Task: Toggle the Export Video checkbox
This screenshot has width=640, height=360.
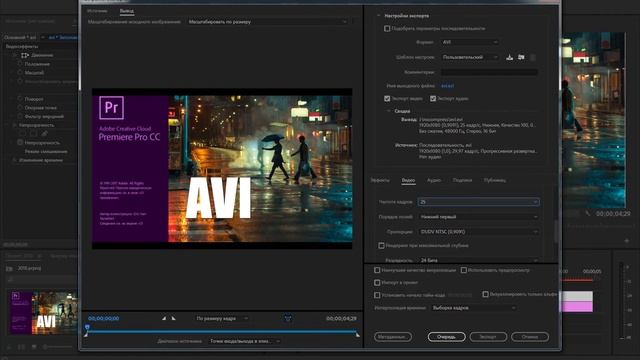Action: 387,98
